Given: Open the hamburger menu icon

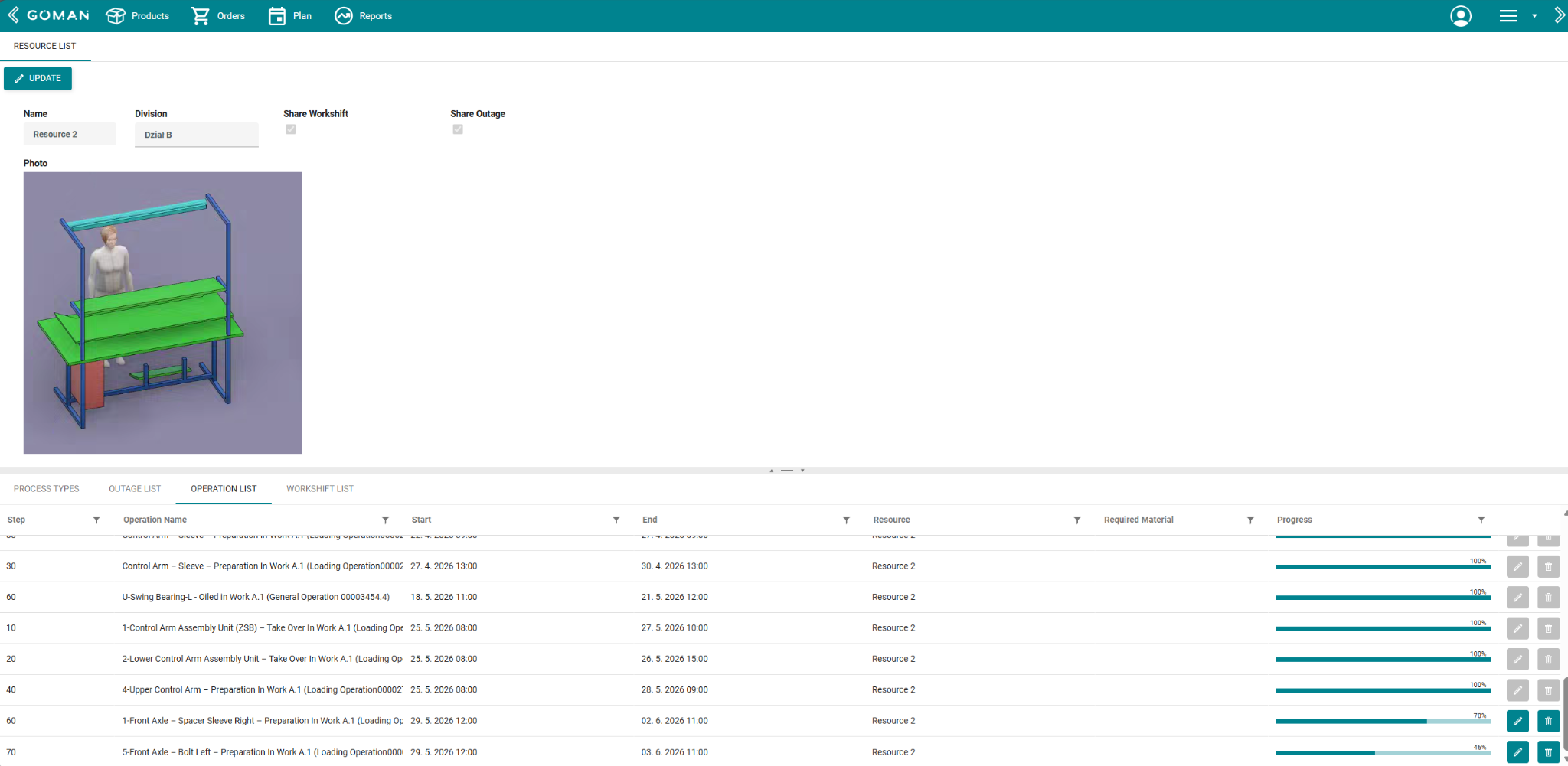Looking at the screenshot, I should coord(1508,16).
